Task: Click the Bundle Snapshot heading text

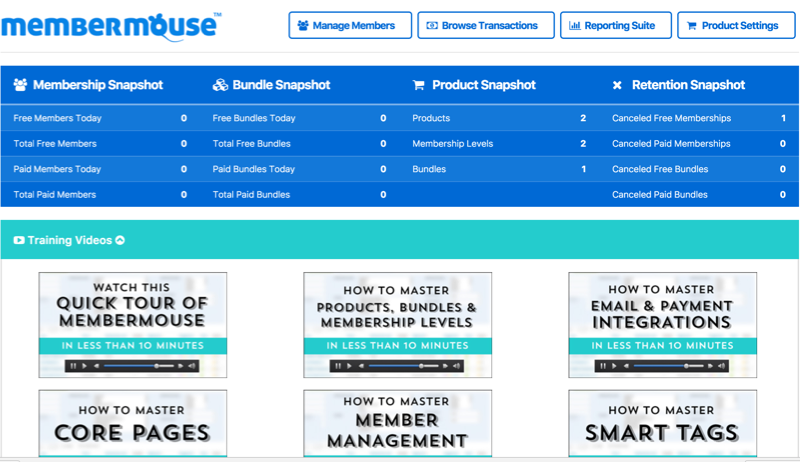Action: point(282,85)
